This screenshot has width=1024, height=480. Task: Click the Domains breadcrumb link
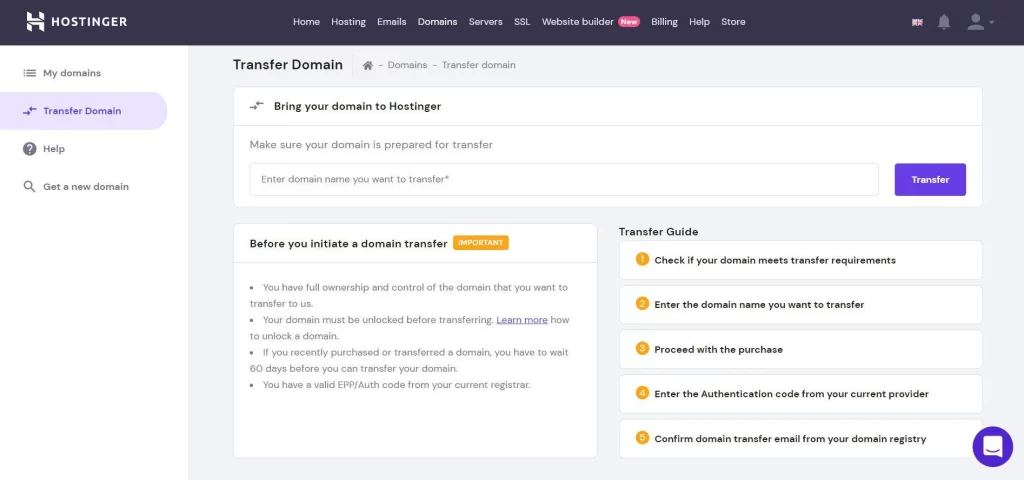pos(408,65)
